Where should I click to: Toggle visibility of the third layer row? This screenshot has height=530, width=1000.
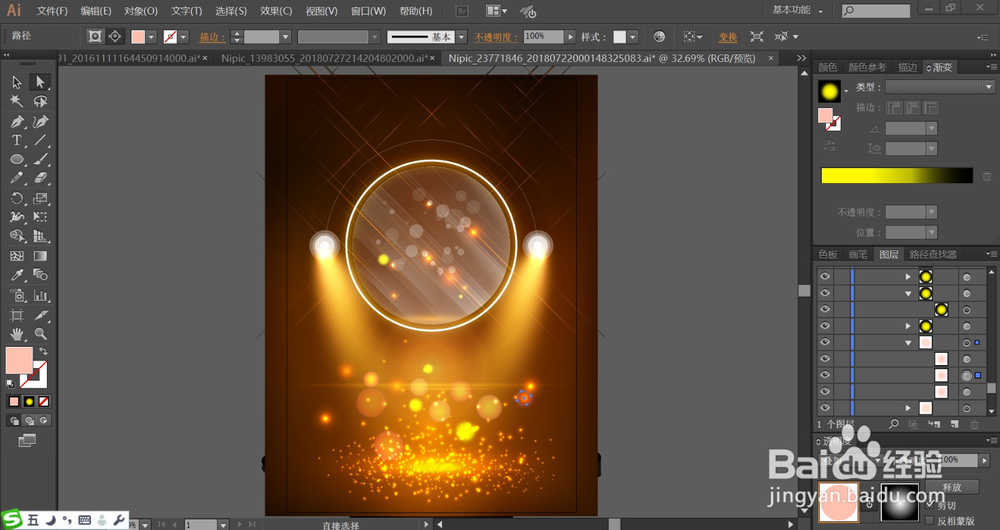click(825, 309)
